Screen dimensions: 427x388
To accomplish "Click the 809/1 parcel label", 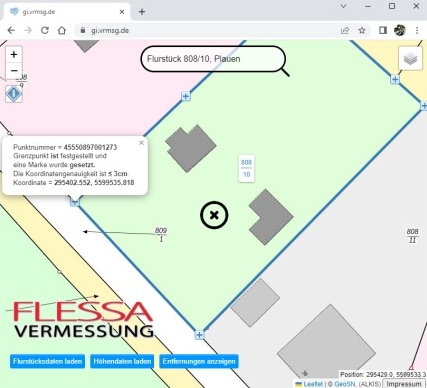I will point(161,235).
